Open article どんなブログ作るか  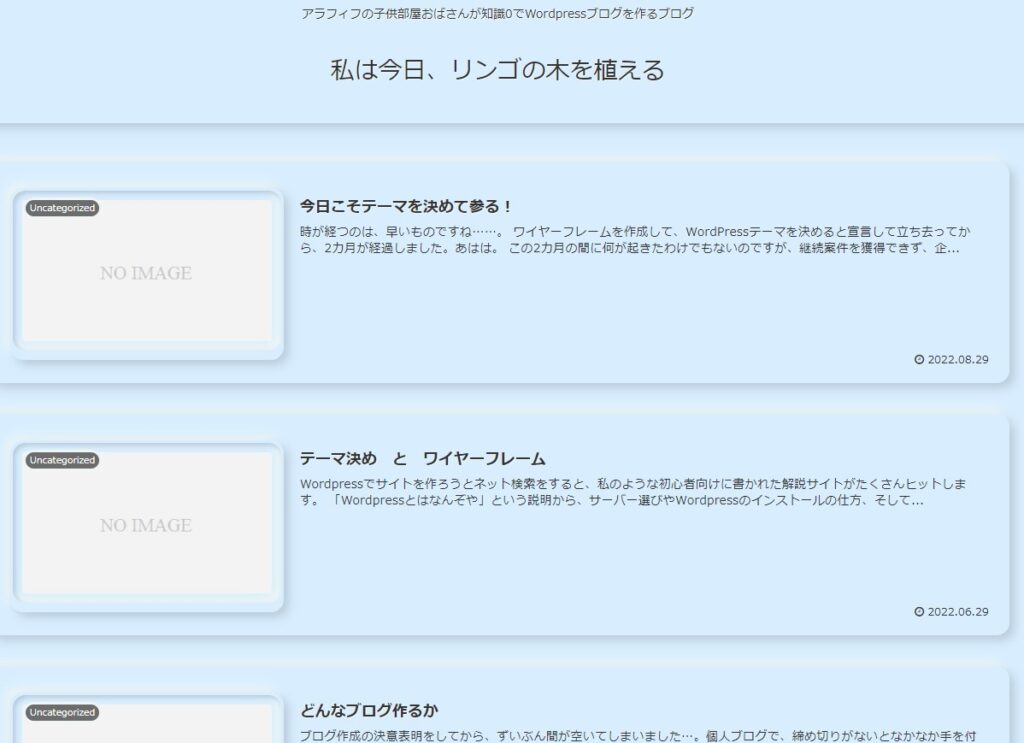pyautogui.click(x=369, y=711)
